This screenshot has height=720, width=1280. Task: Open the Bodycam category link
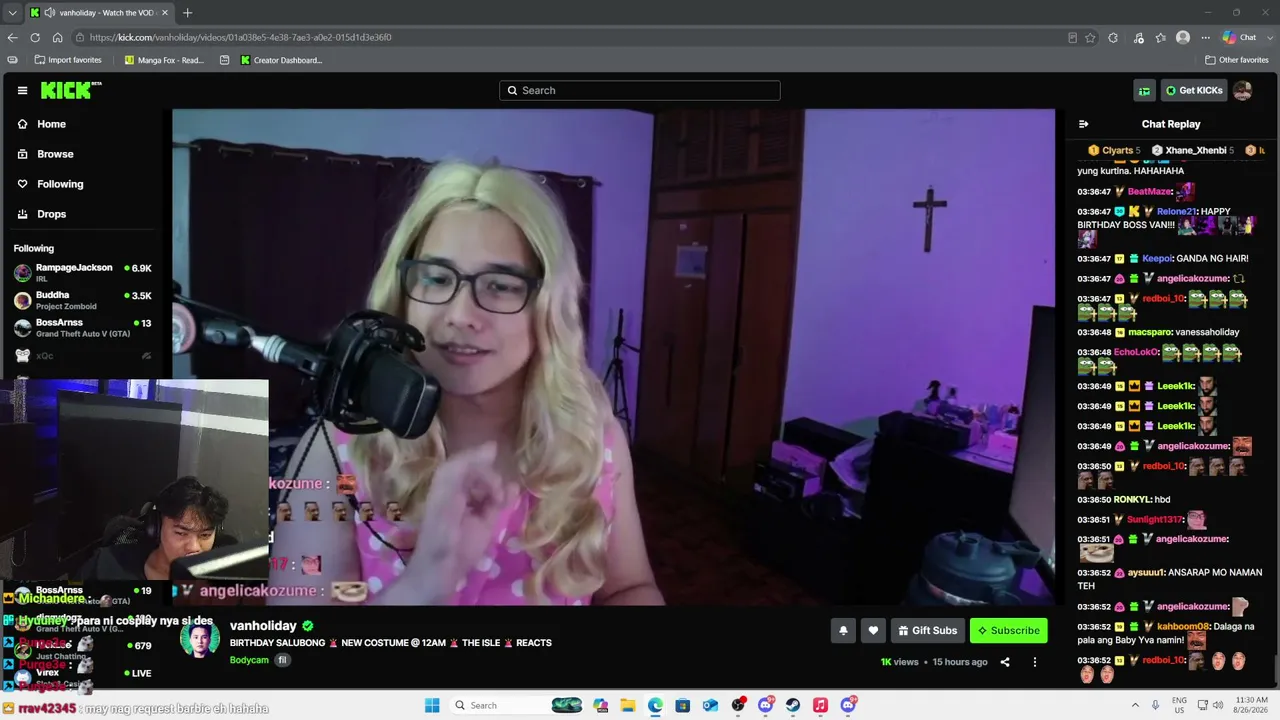point(249,660)
